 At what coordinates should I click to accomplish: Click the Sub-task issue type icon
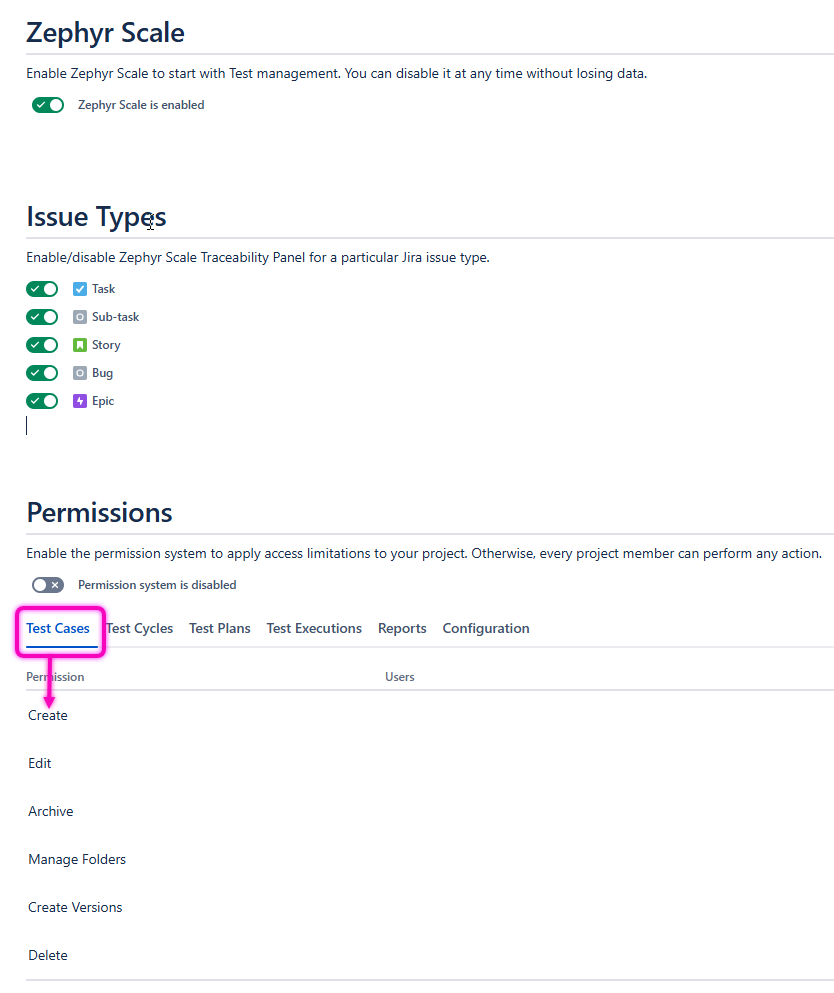point(80,317)
